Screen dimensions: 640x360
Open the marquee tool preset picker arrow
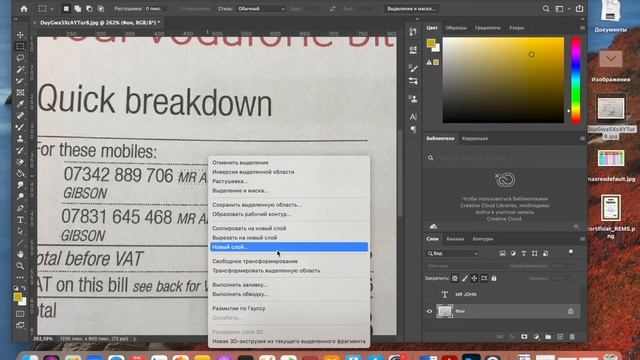pos(52,9)
